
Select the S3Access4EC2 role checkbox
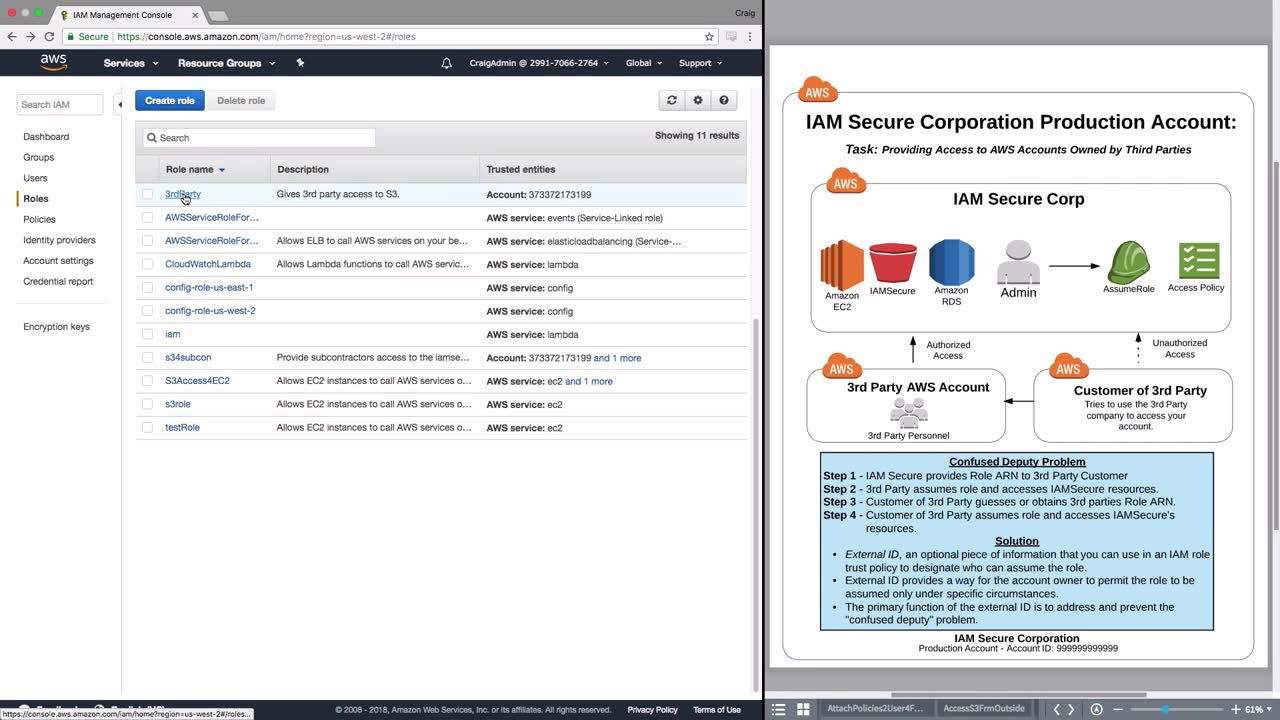coord(148,381)
